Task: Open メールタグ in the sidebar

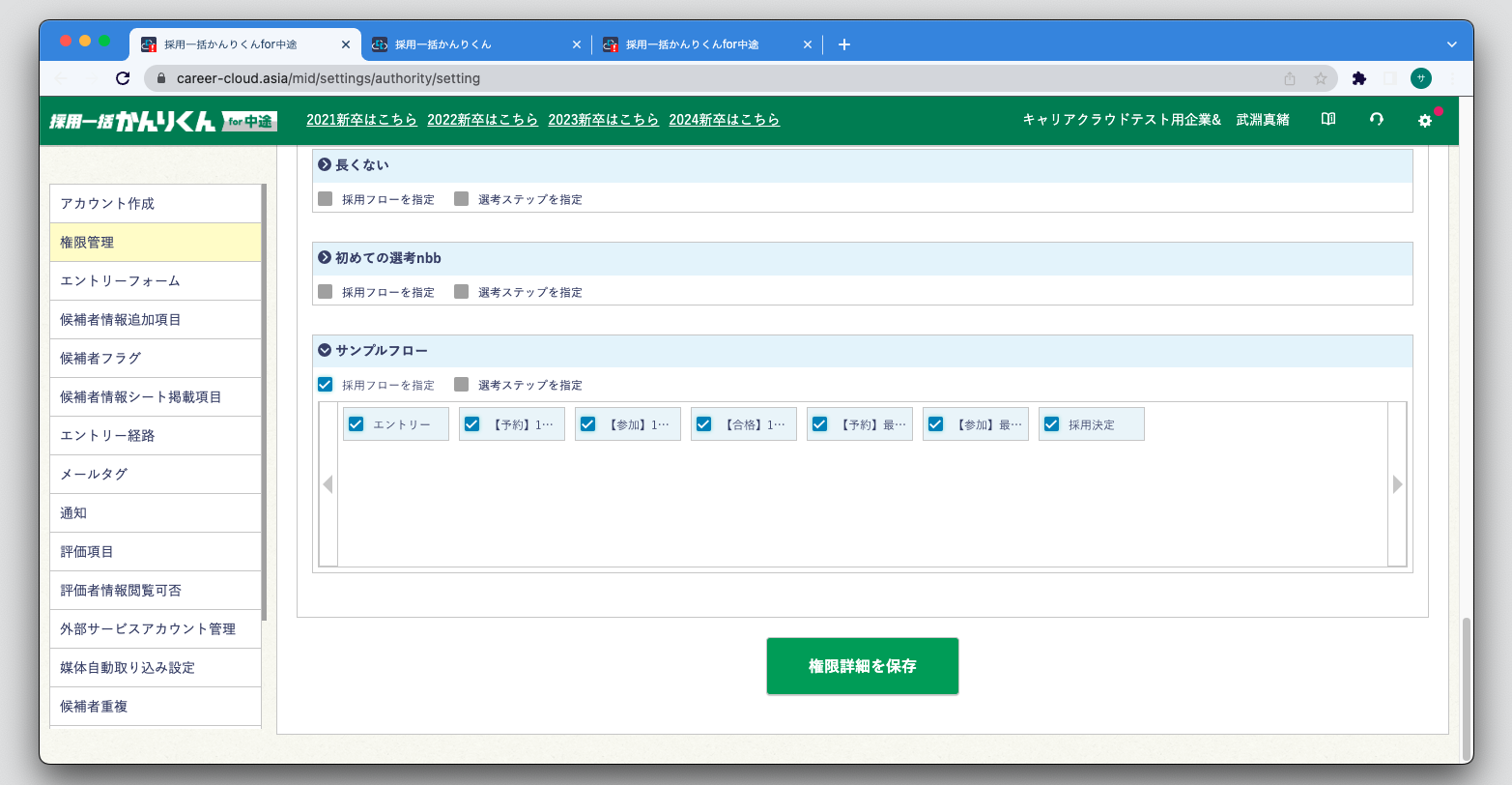Action: 156,475
